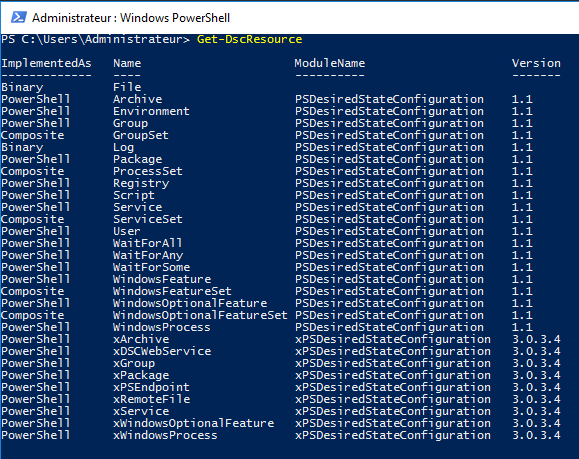Select the resource name WindowsFeature
The image size is (579, 459).
[x=162, y=279]
